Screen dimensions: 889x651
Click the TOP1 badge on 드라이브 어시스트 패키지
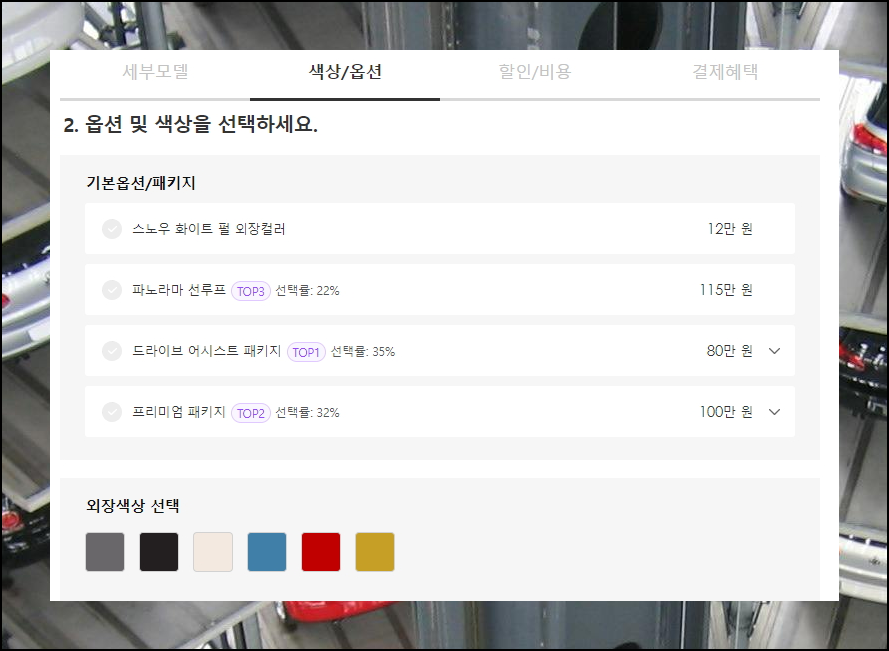click(x=306, y=352)
